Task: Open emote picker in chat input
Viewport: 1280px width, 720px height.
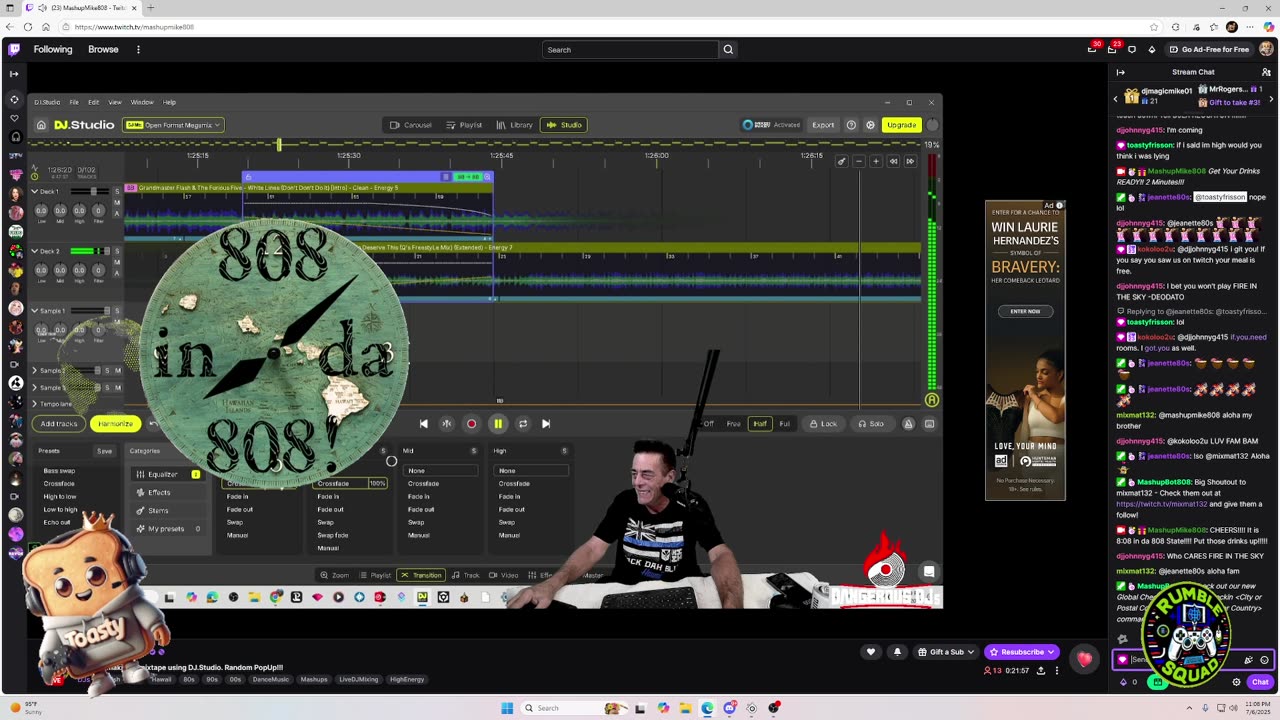Action: click(1264, 660)
